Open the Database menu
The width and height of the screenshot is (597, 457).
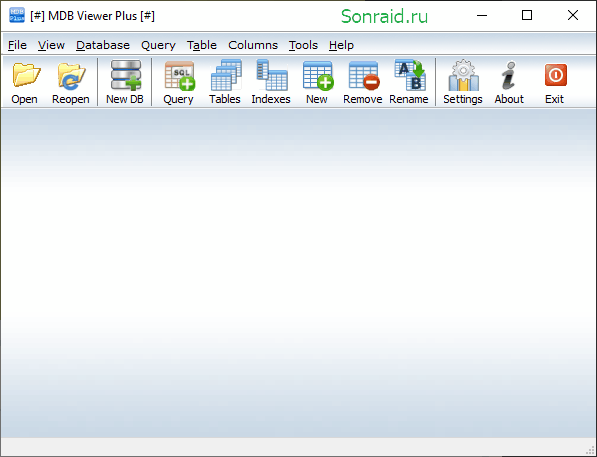103,45
